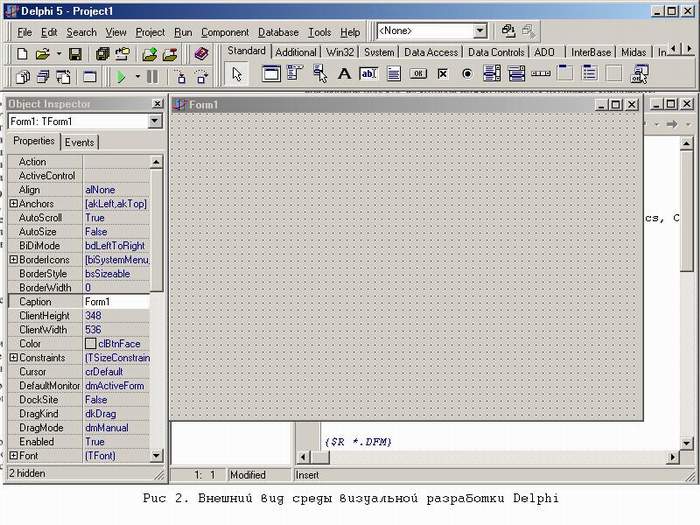700x525 pixels.
Task: Expand the BorderIcons property
Action: tap(14, 259)
